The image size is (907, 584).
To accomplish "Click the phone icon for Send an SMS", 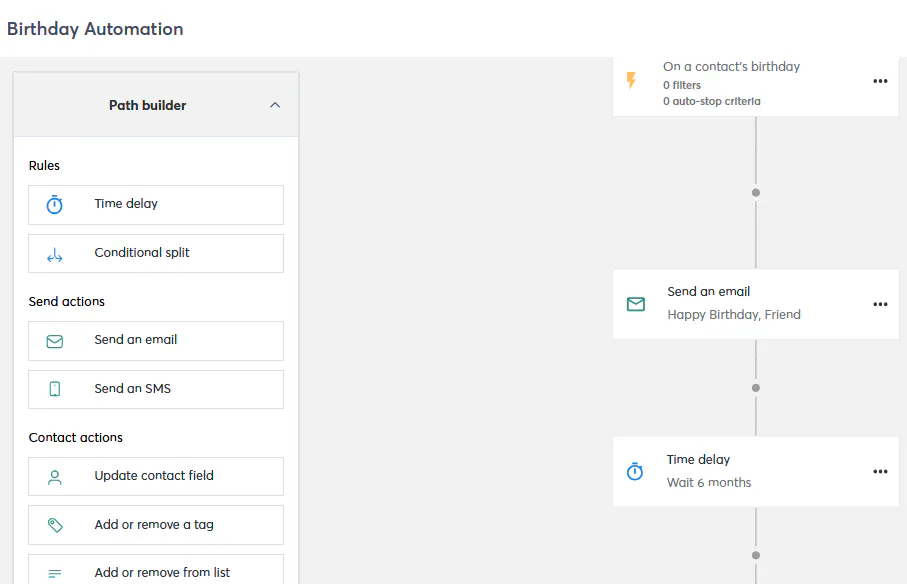I will click(55, 389).
